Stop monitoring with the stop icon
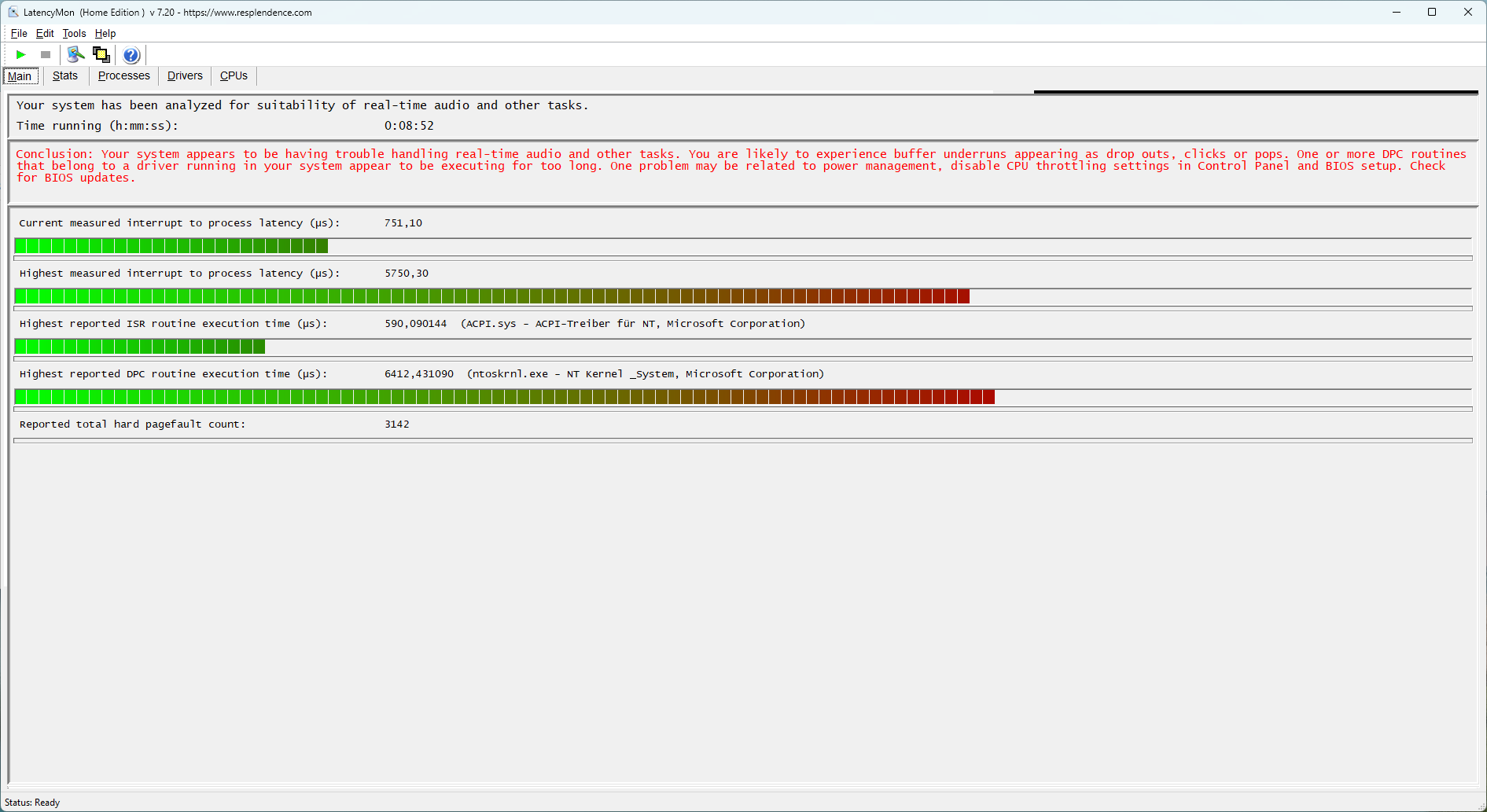 46,54
